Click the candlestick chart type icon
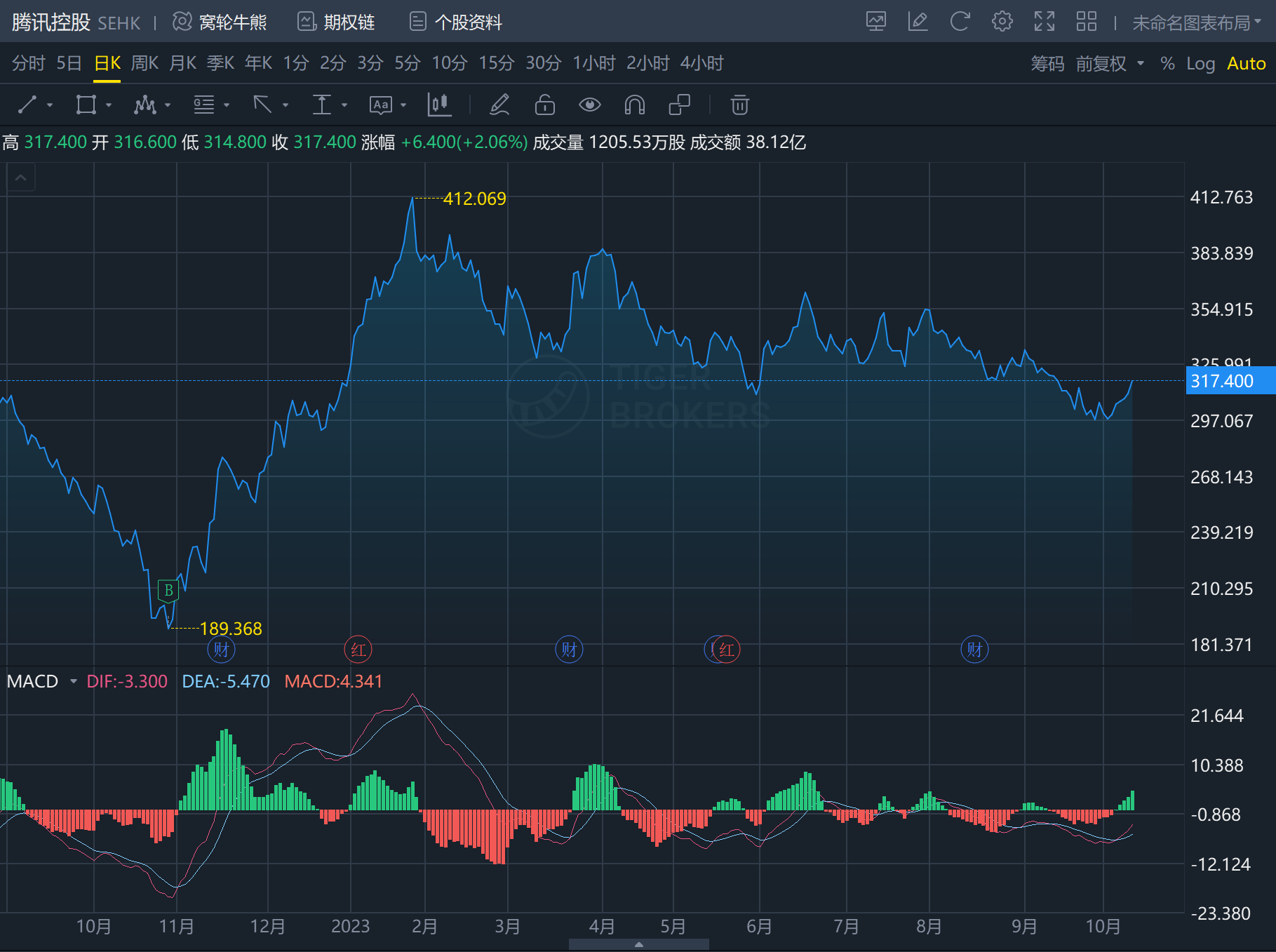 (439, 105)
